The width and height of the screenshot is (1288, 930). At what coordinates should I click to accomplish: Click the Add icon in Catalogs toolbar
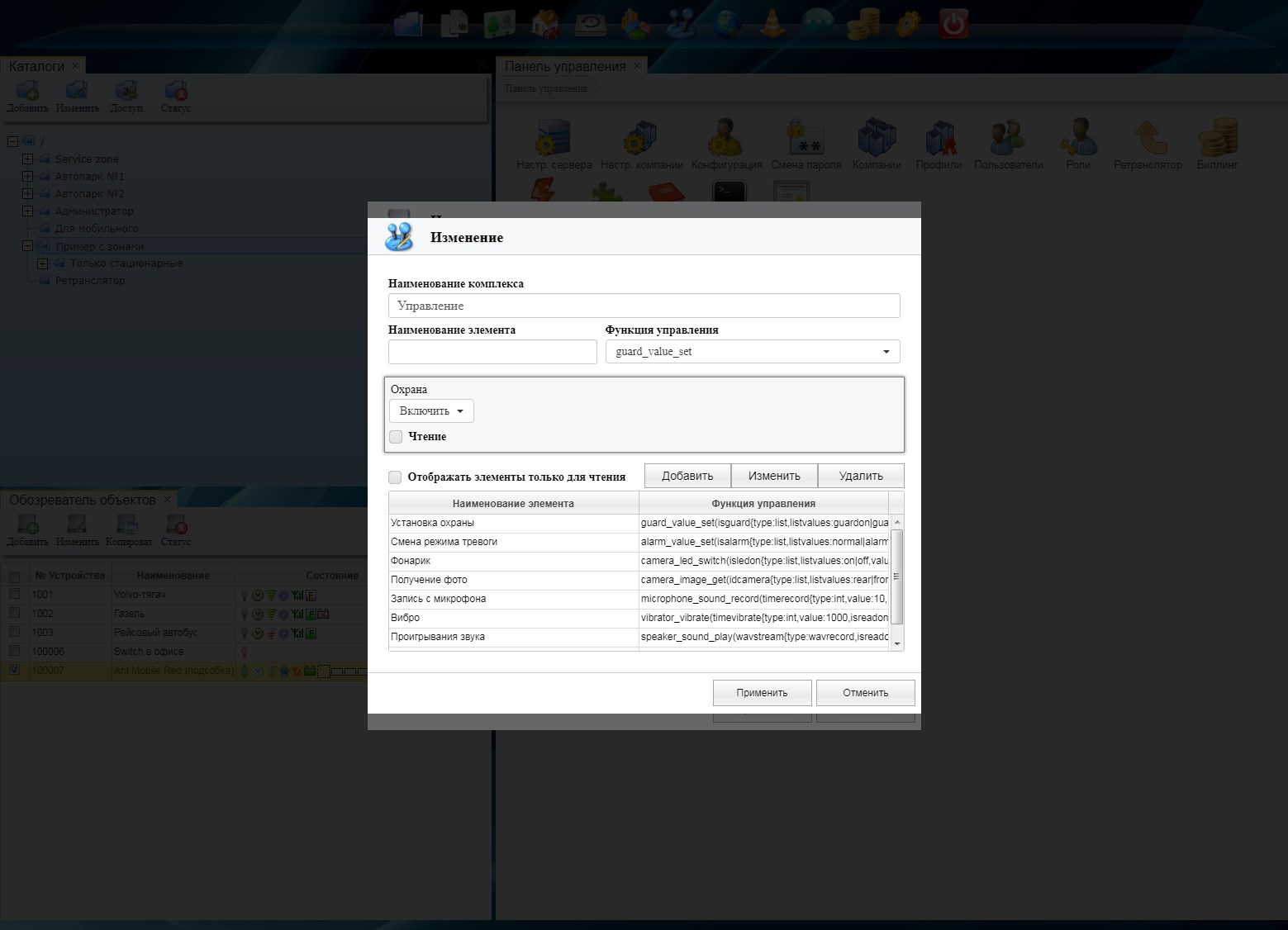click(x=27, y=95)
